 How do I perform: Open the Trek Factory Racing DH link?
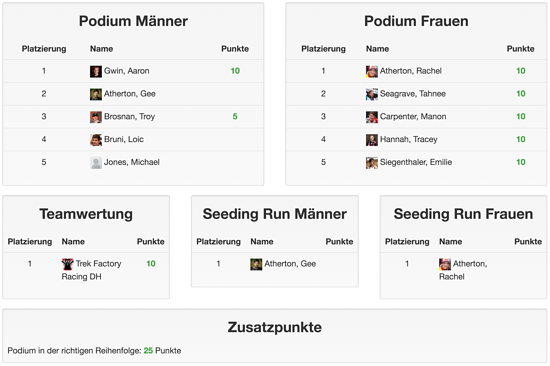pos(92,270)
